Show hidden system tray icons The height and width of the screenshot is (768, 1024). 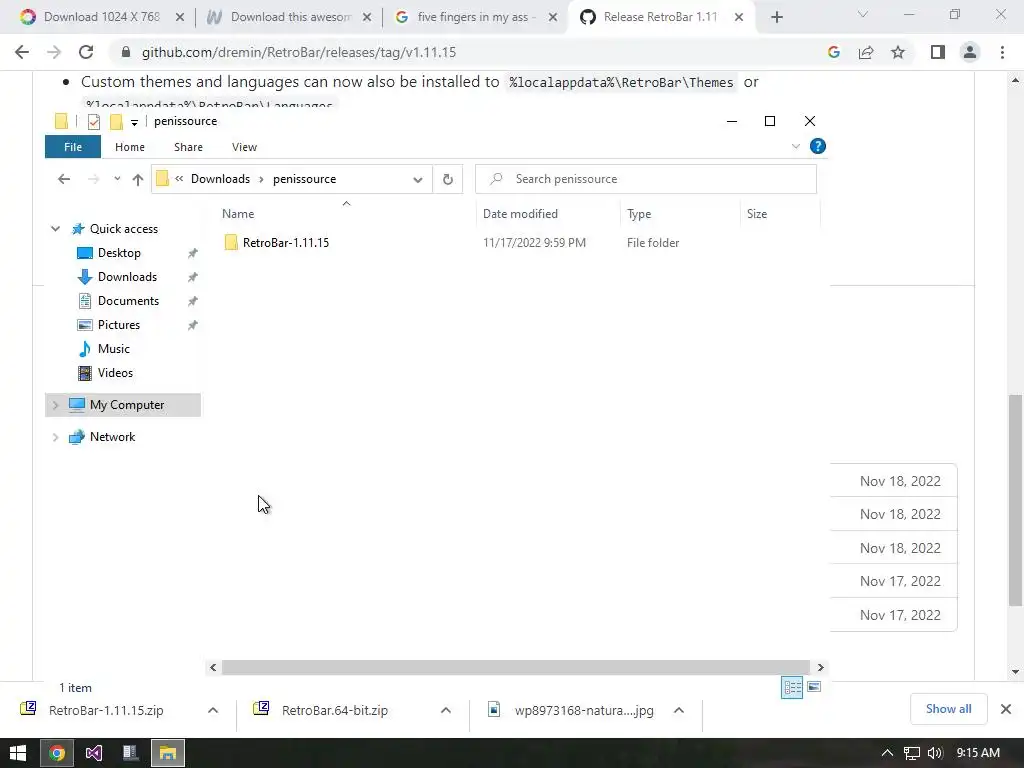[x=887, y=753]
